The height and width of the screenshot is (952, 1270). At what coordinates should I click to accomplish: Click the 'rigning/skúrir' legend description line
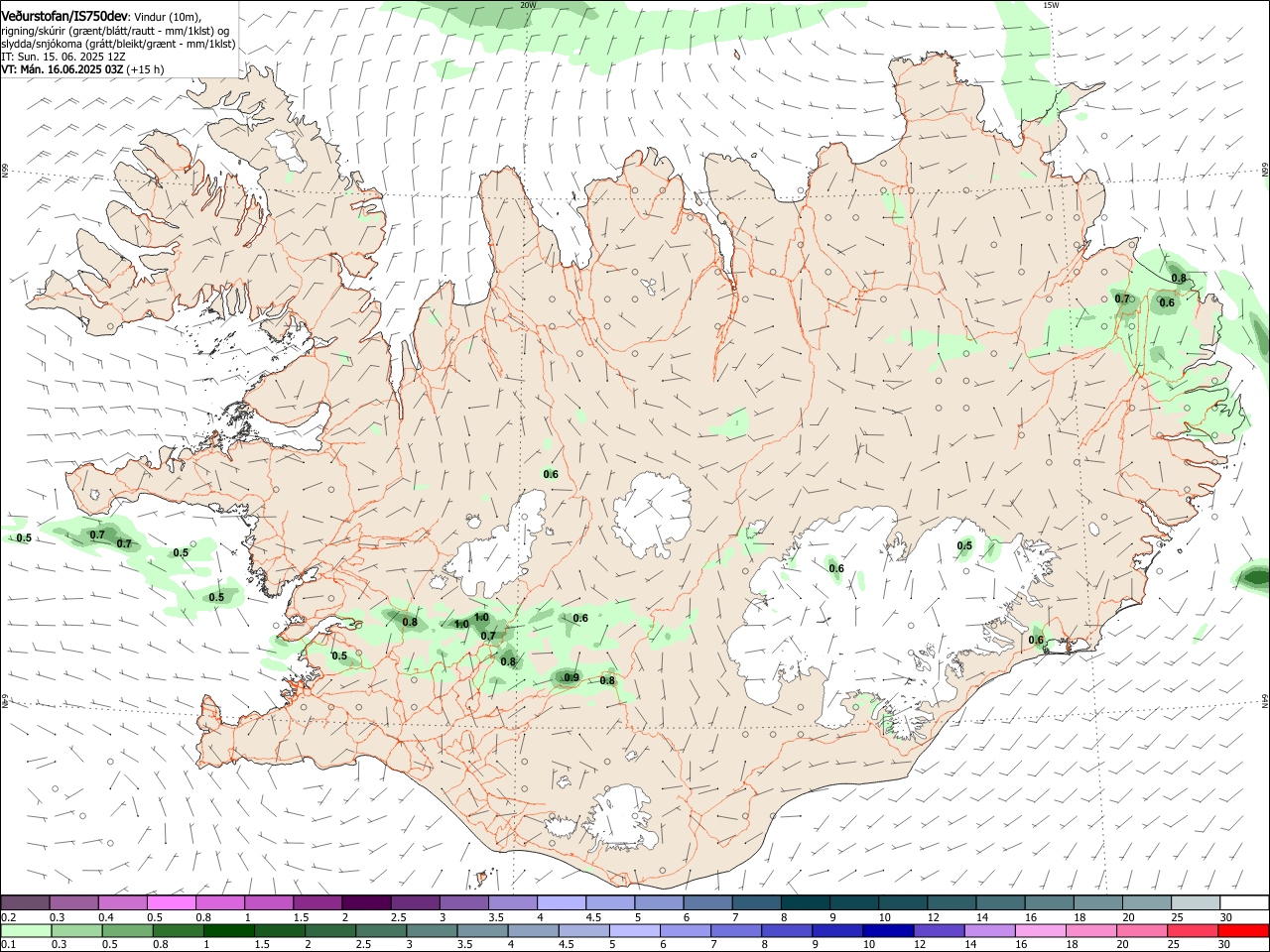[115, 31]
